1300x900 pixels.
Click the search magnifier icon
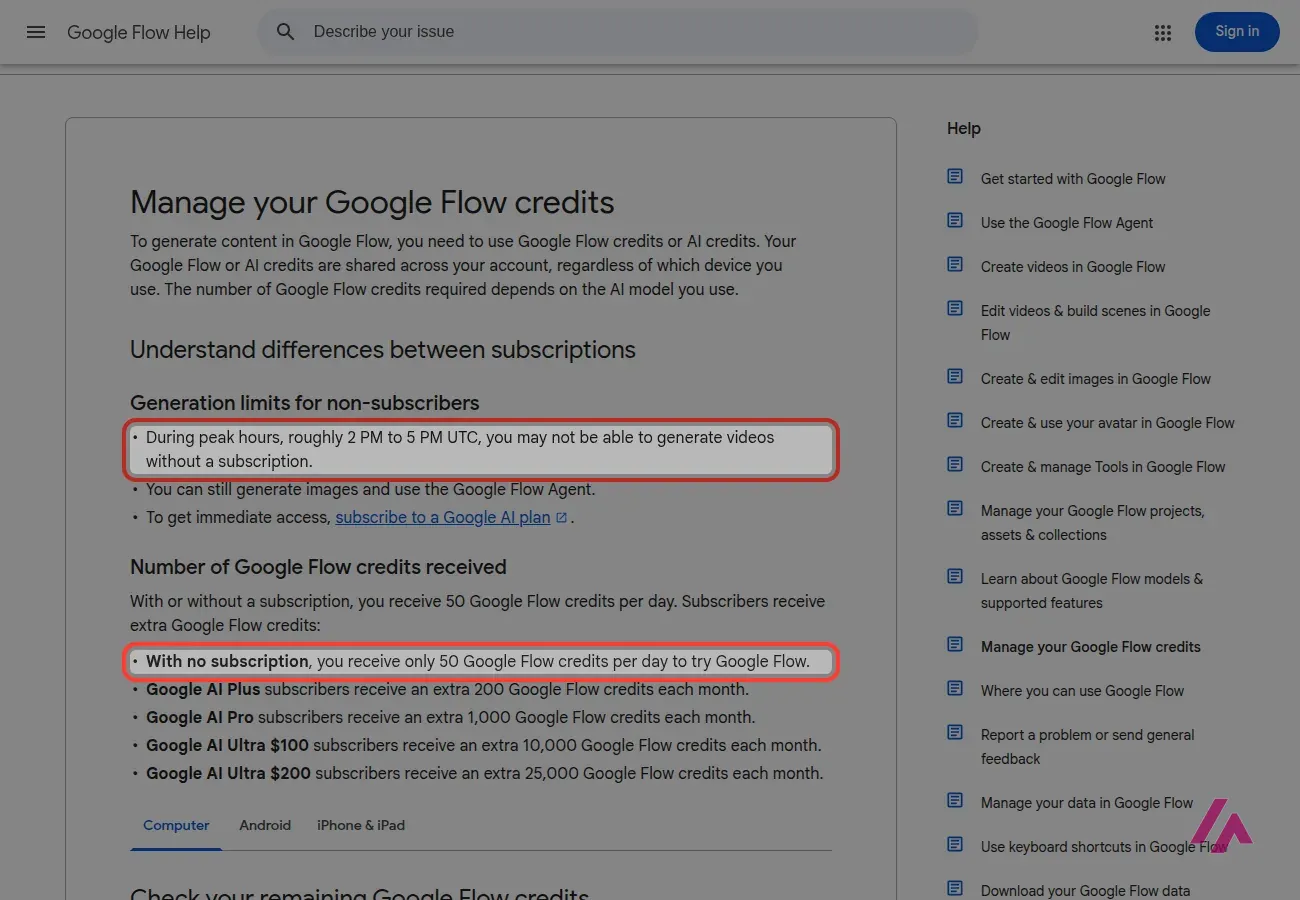286,32
